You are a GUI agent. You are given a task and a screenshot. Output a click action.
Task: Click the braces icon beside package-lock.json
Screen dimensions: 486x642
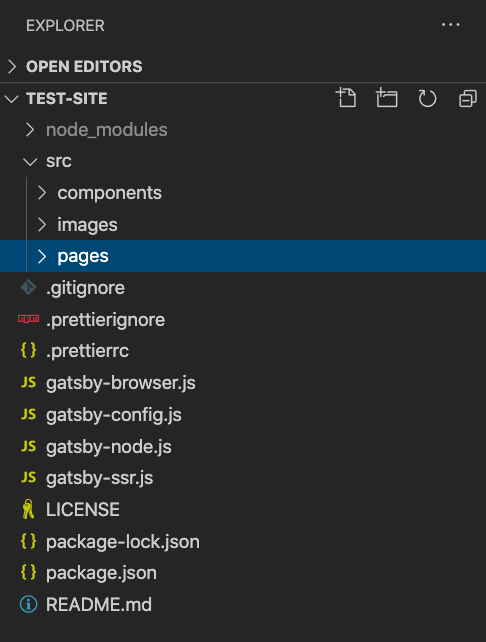28,541
